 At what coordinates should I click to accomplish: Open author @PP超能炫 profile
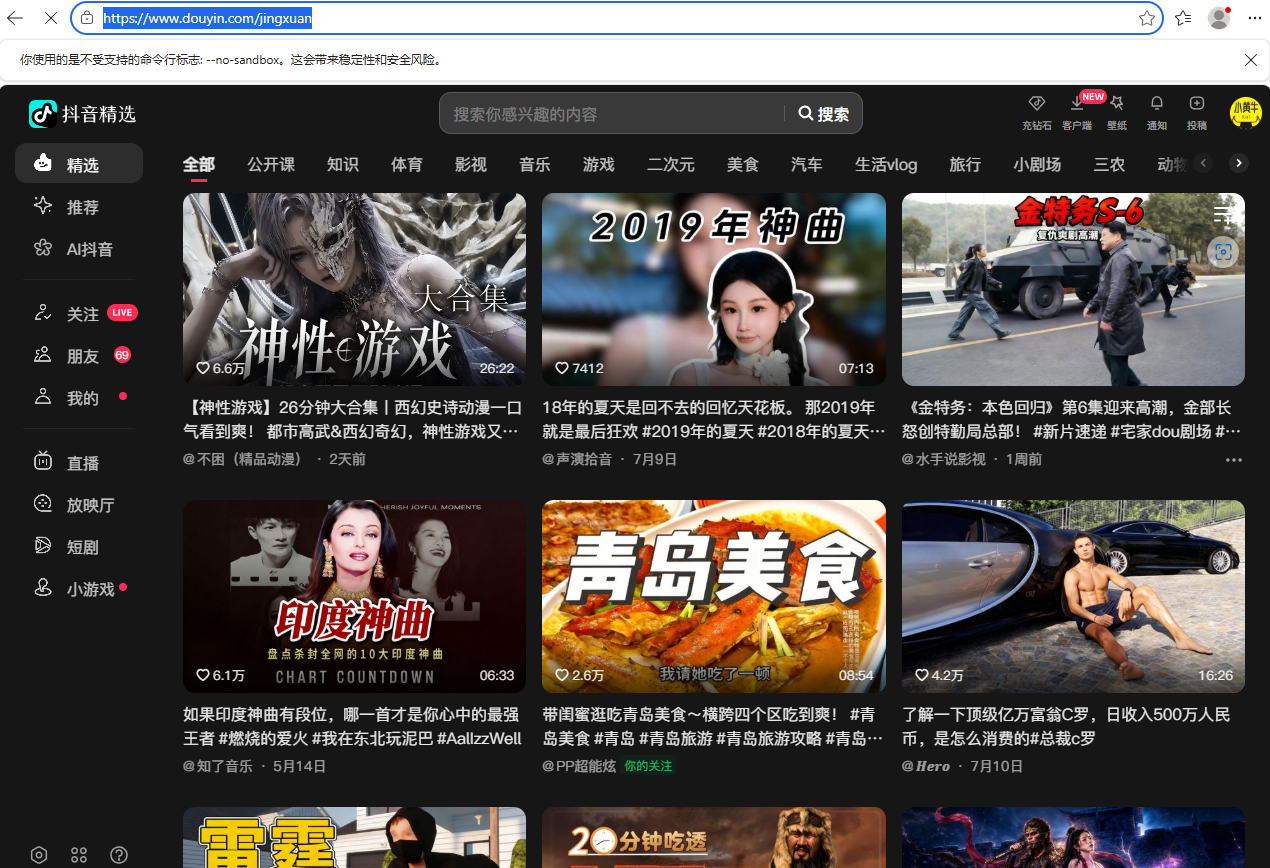[x=578, y=766]
